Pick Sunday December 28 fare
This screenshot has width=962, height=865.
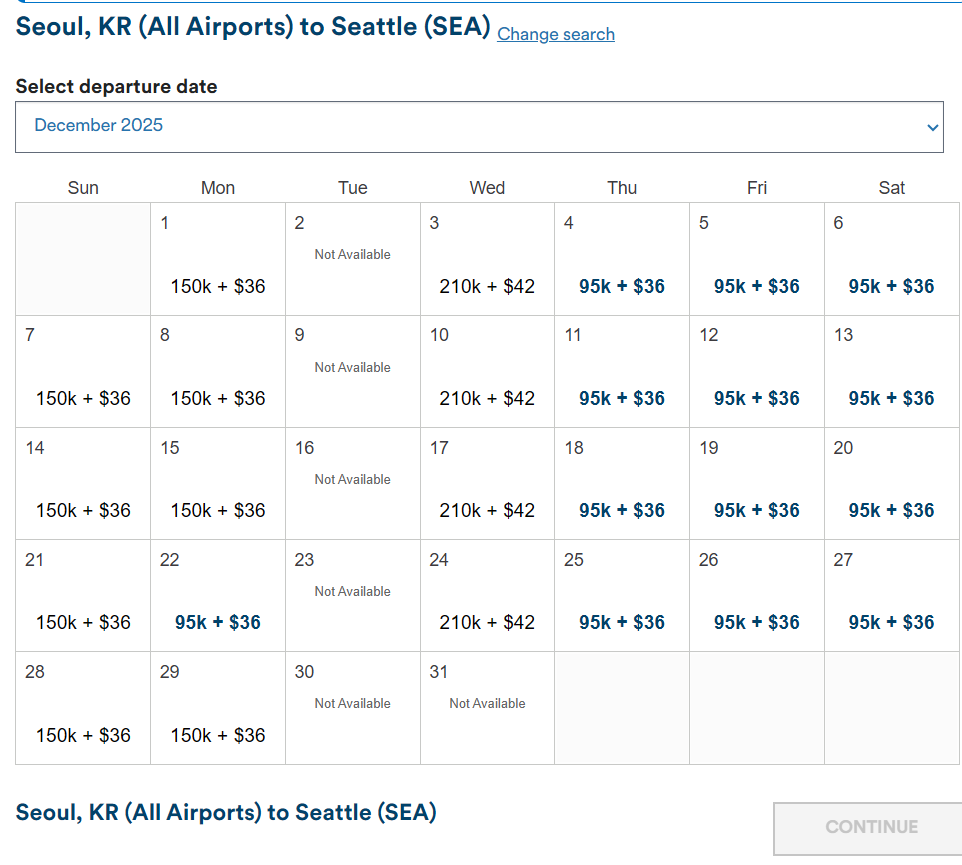[83, 708]
